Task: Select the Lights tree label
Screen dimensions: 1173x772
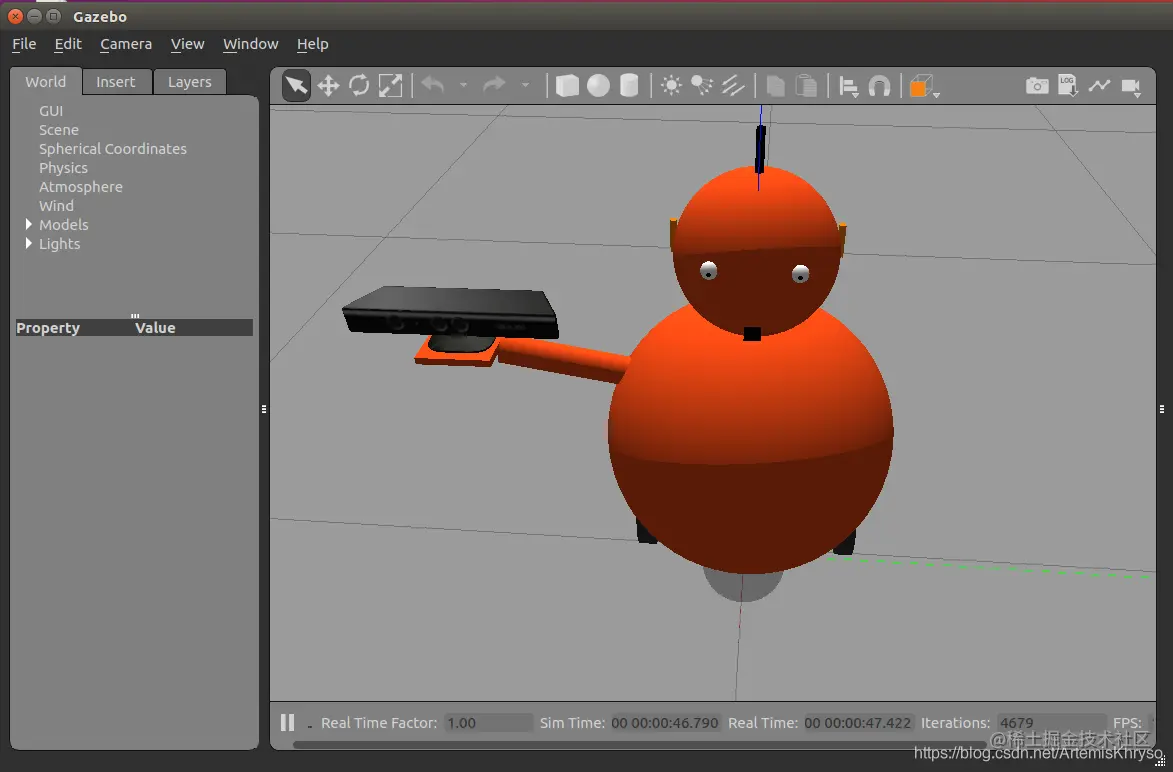Action: (x=59, y=244)
